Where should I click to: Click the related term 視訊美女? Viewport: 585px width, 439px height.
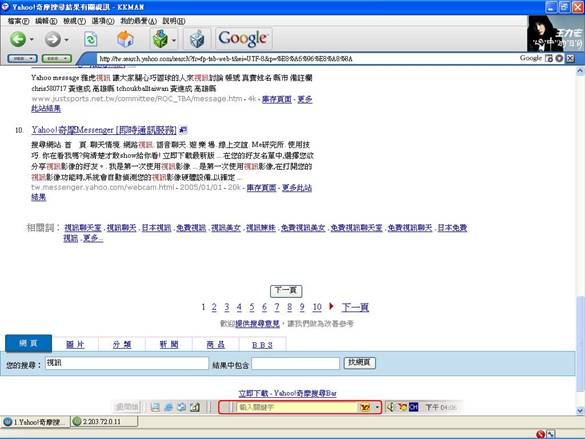(x=226, y=228)
